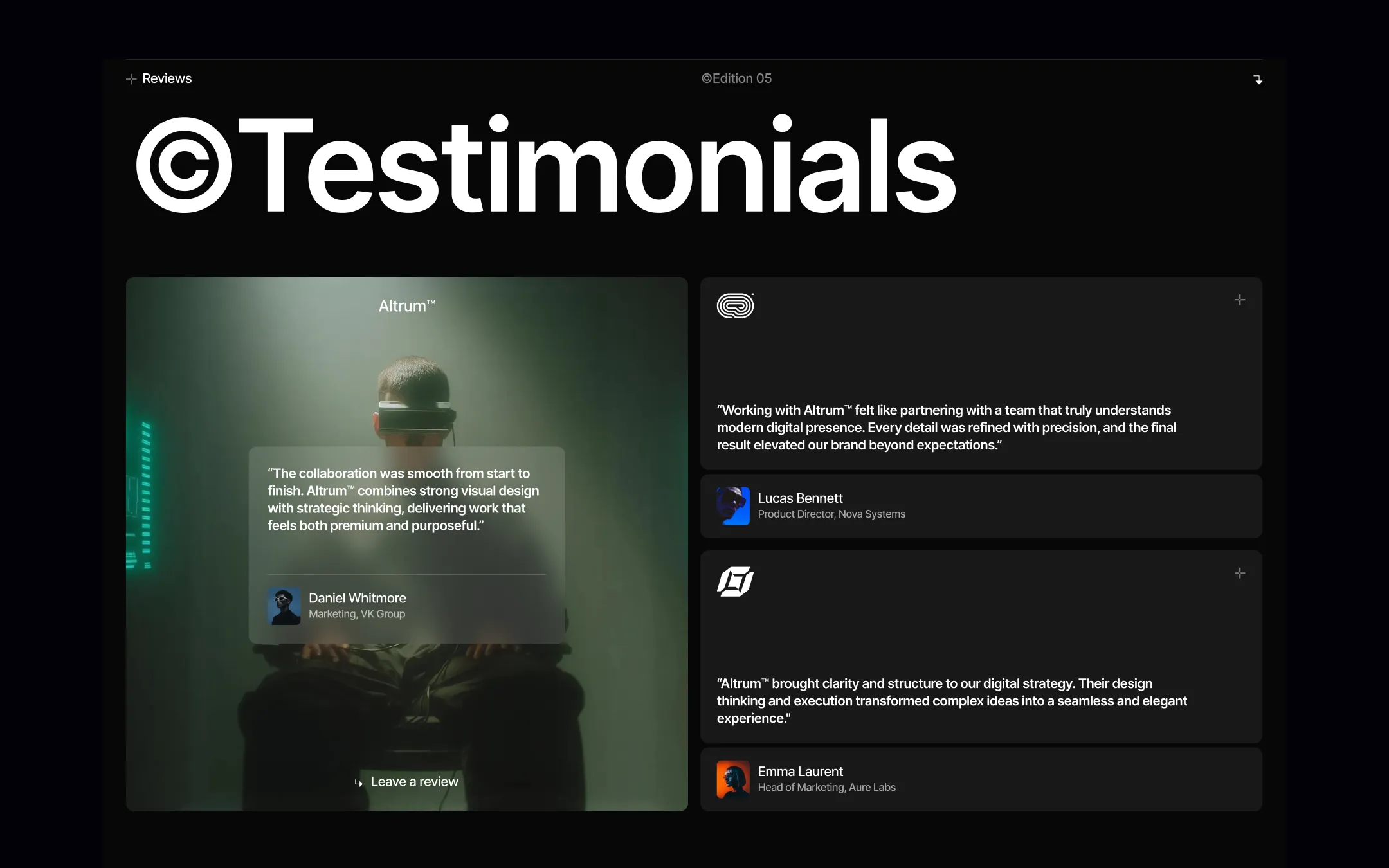The height and width of the screenshot is (868, 1389).
Task: Expand the first testimonial with its plus icon
Action: click(x=1240, y=300)
